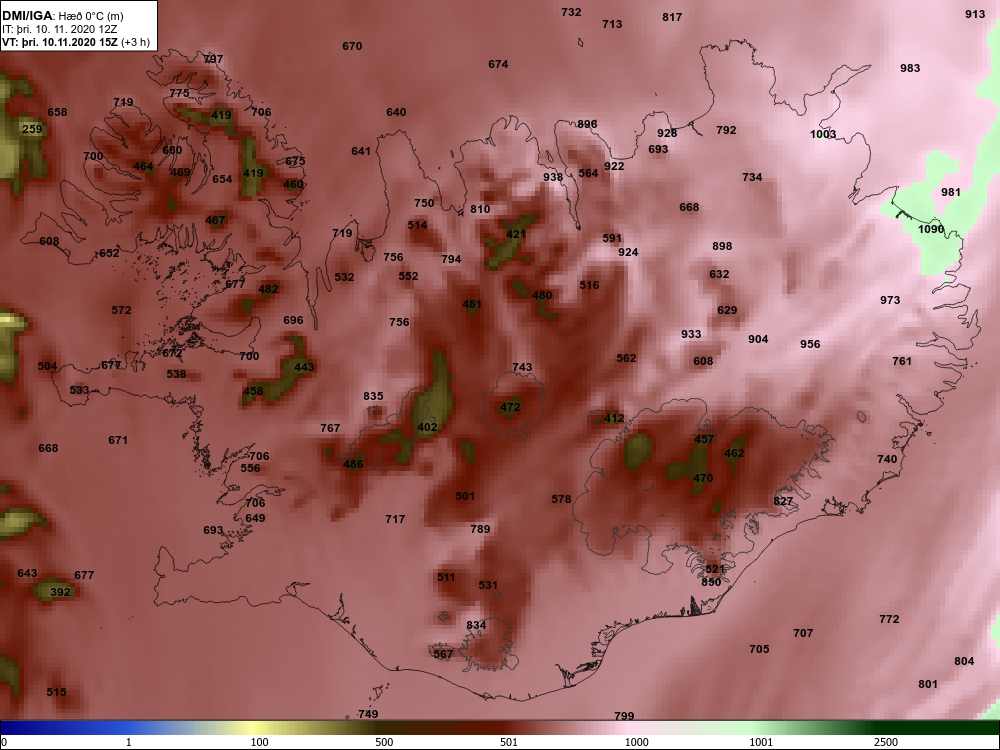
Task: Click the map value 827
Action: [x=783, y=501]
